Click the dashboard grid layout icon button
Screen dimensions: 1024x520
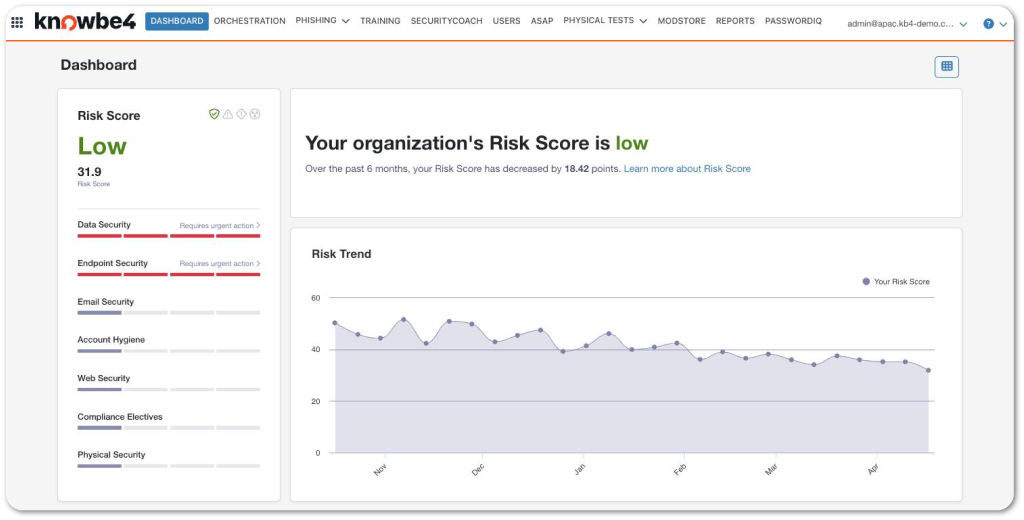click(946, 67)
